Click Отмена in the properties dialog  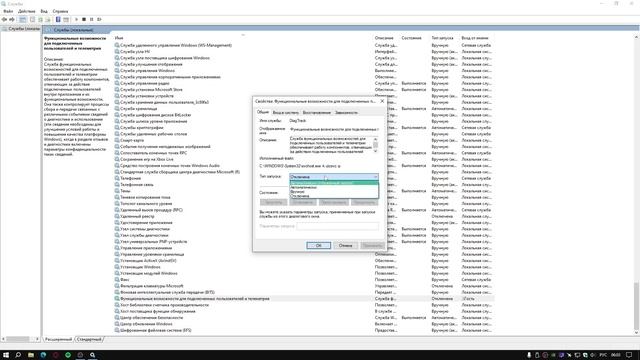click(345, 245)
